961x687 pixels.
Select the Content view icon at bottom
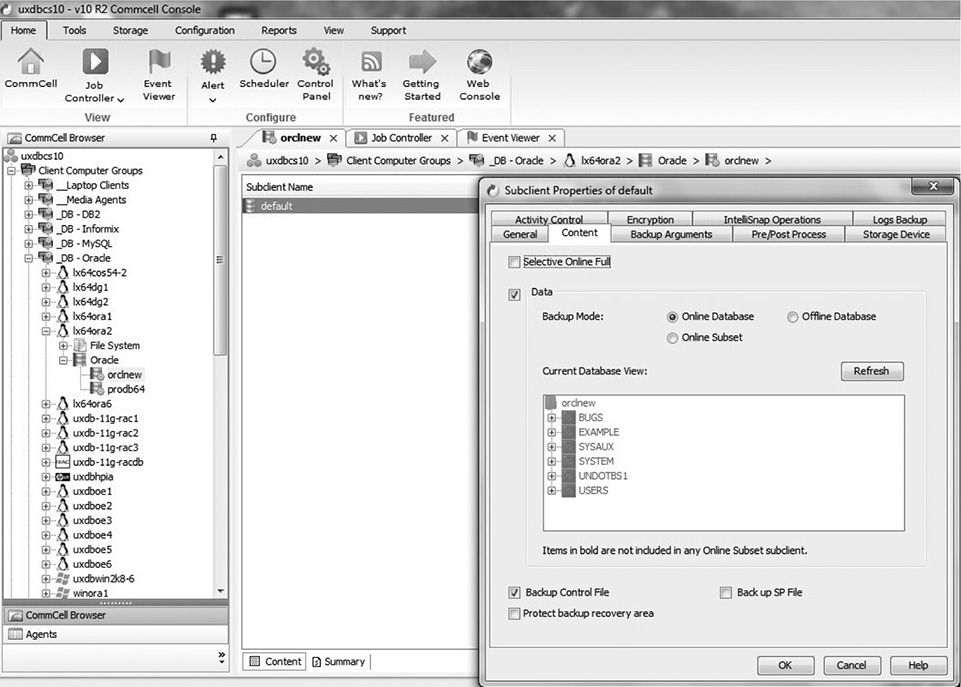255,661
